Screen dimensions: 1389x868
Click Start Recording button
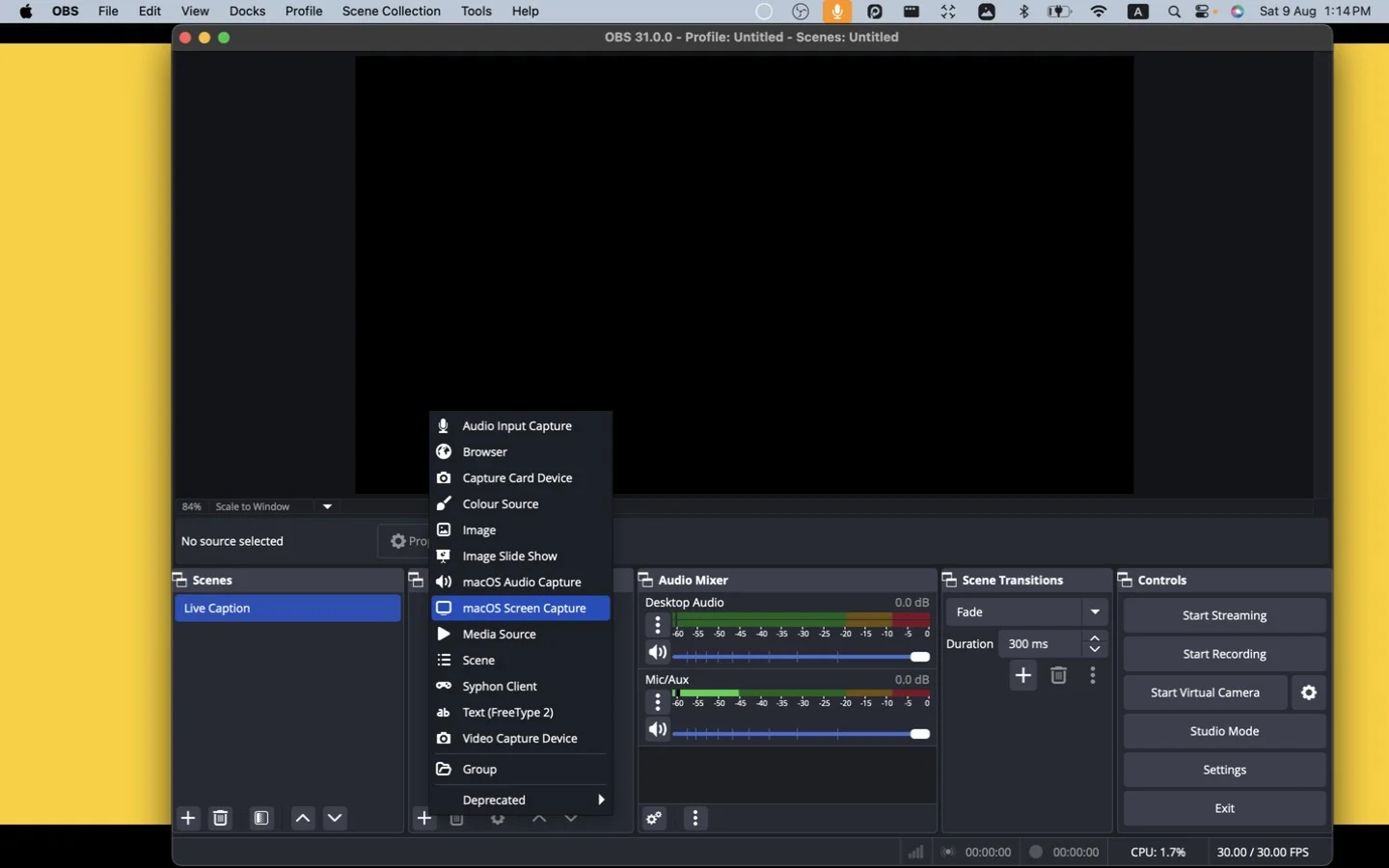pyautogui.click(x=1224, y=654)
